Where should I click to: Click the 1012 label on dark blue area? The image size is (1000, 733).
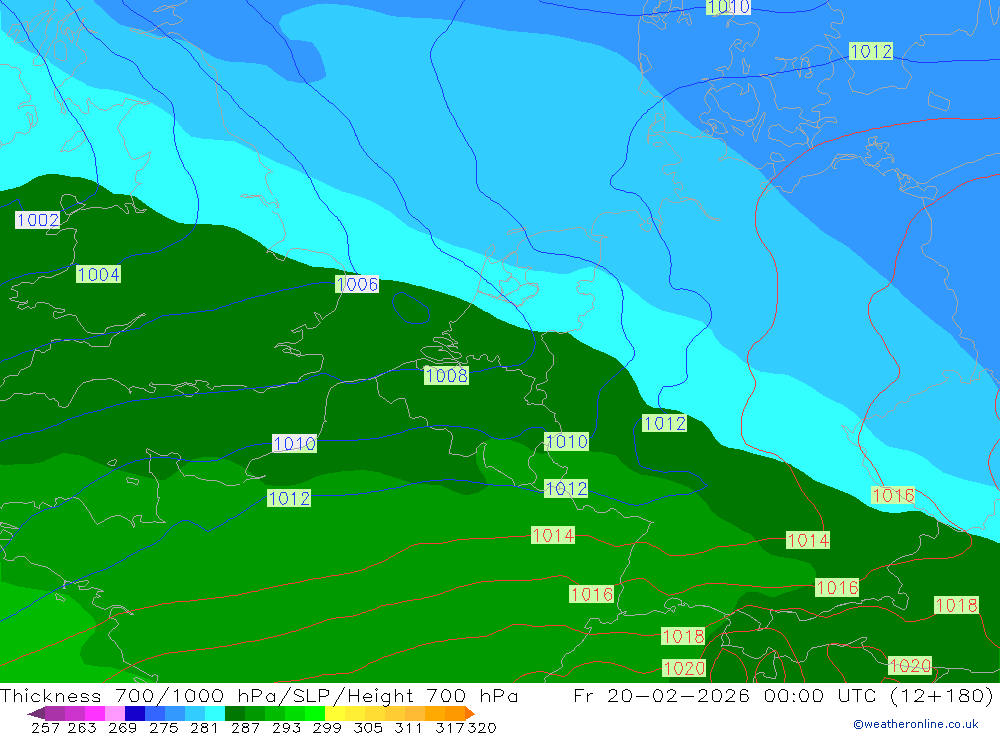pos(871,51)
